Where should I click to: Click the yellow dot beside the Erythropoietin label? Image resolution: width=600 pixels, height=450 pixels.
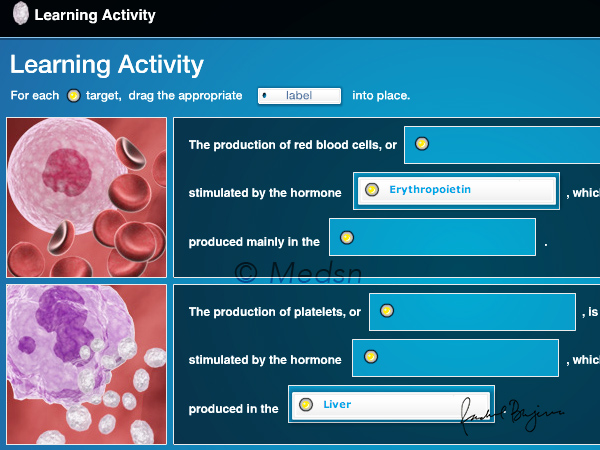point(371,189)
